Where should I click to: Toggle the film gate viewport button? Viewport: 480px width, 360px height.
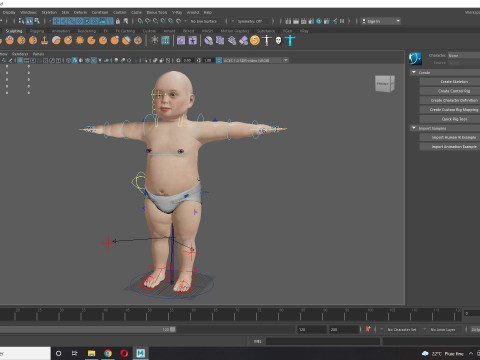[26, 60]
